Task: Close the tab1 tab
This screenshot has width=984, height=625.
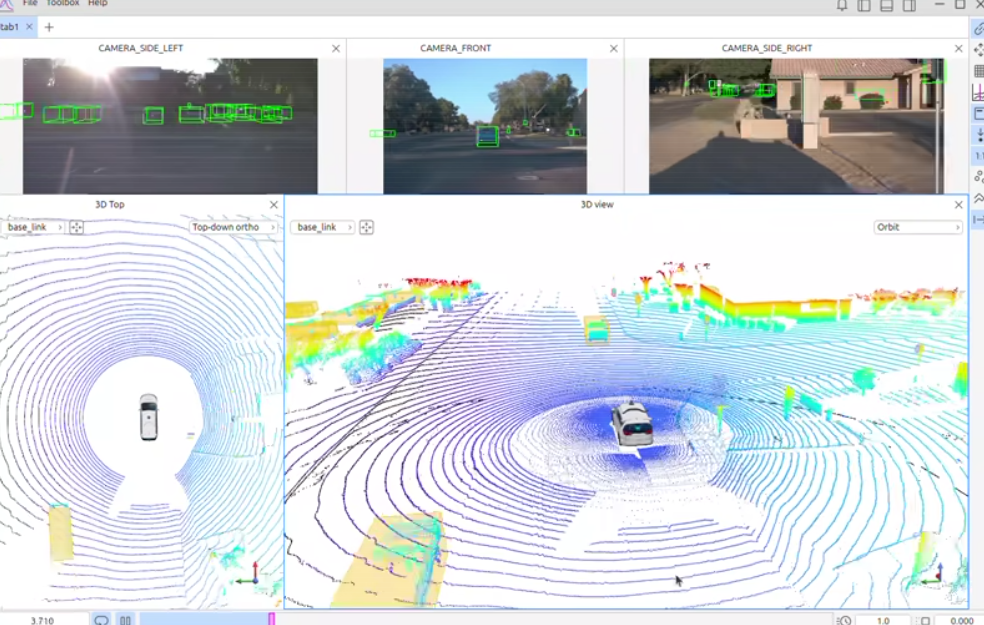Action: [29, 27]
